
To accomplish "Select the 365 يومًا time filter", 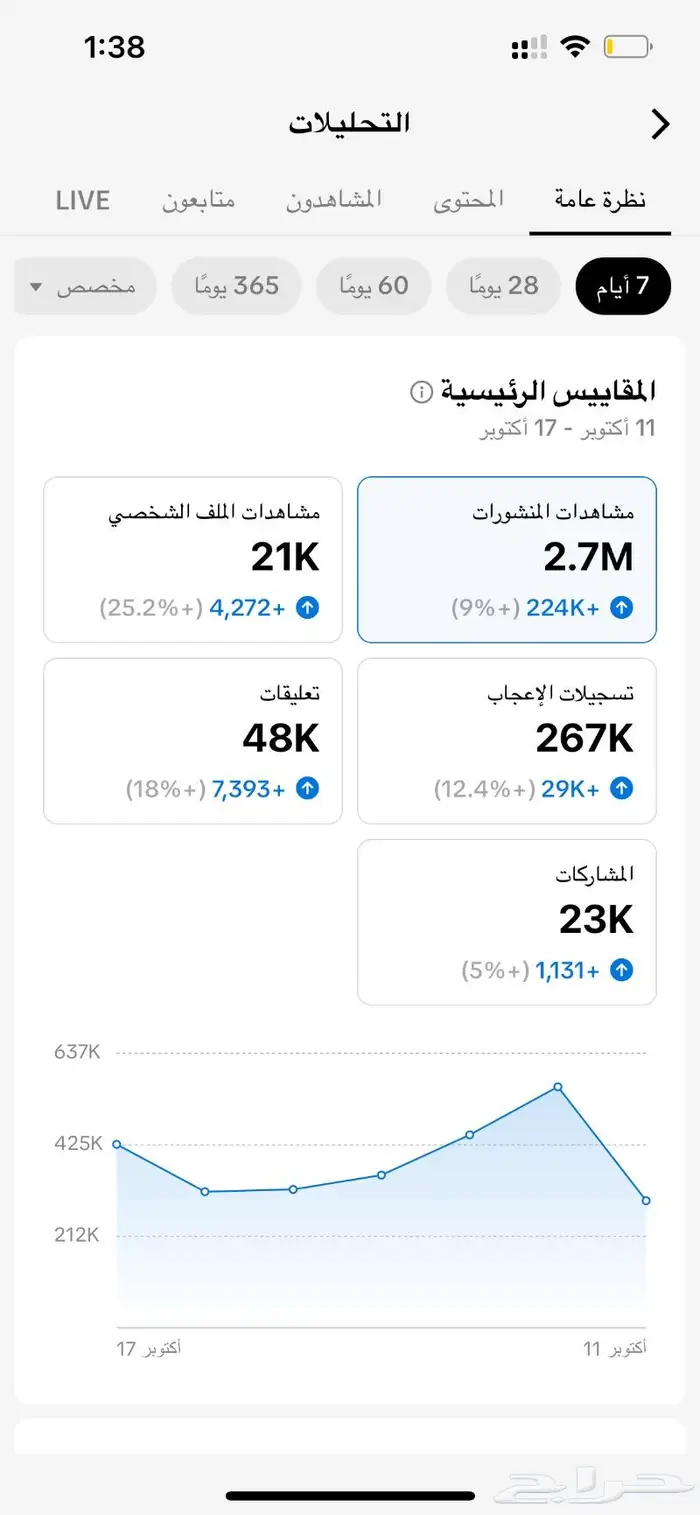I will (237, 286).
